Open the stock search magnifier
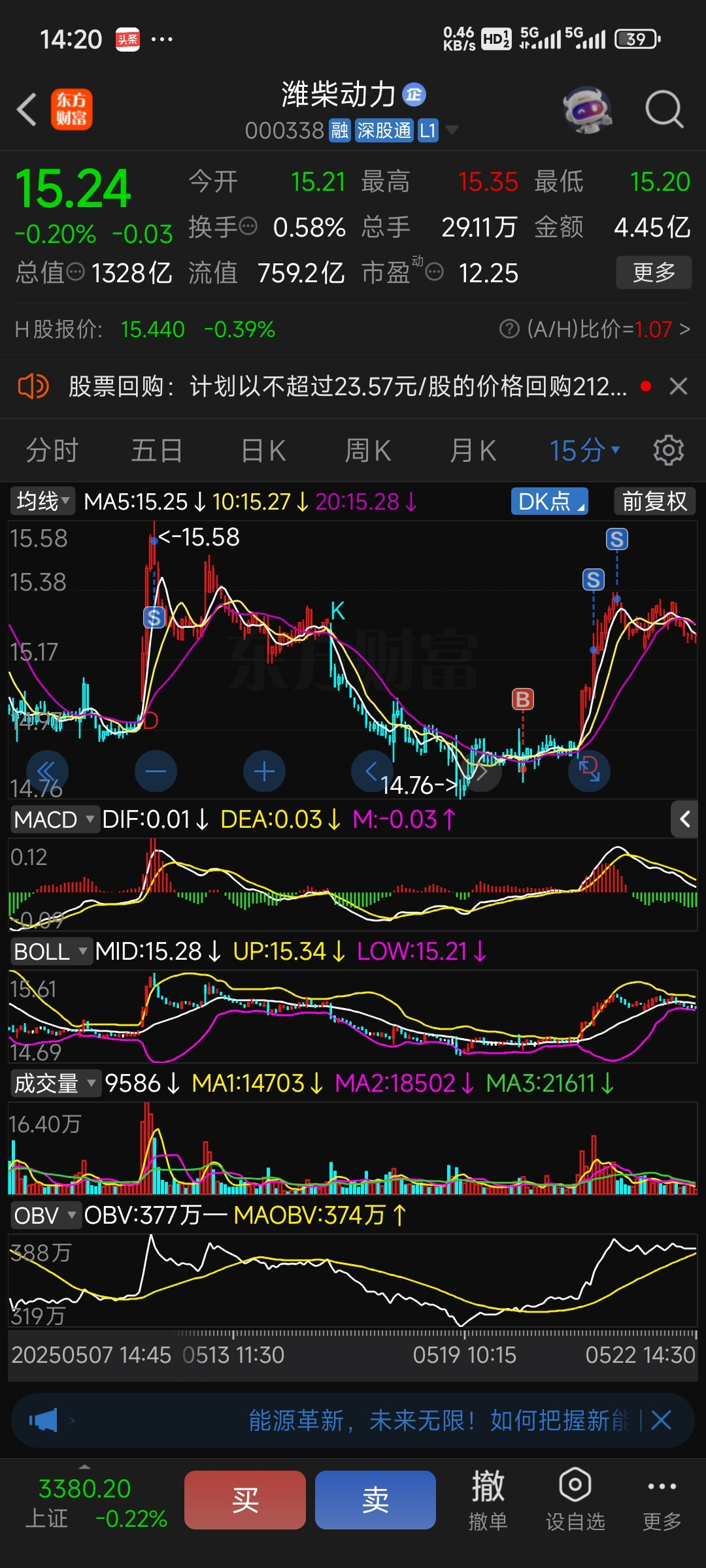The image size is (706, 1568). [x=664, y=109]
